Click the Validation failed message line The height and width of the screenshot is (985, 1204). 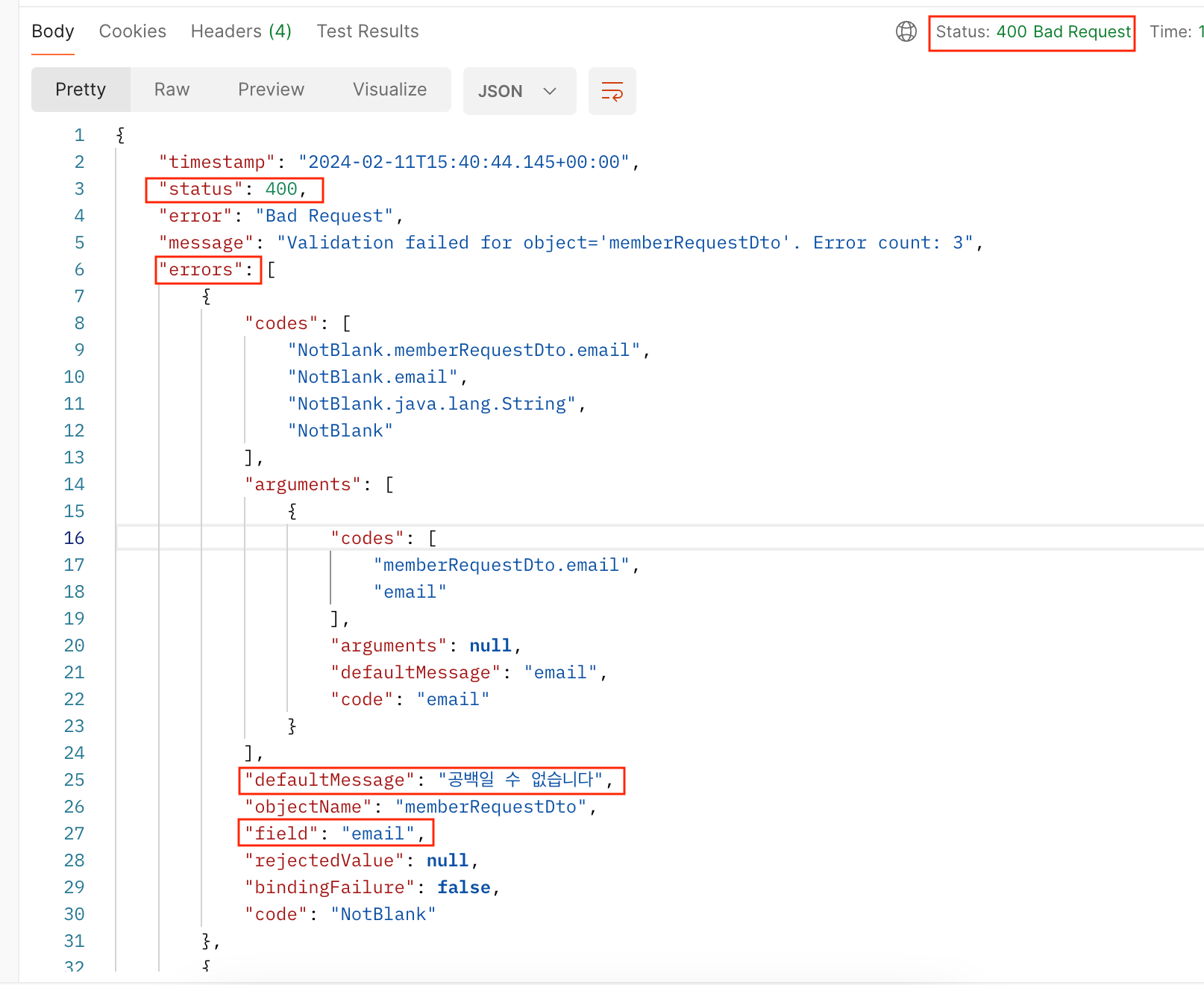click(x=571, y=243)
